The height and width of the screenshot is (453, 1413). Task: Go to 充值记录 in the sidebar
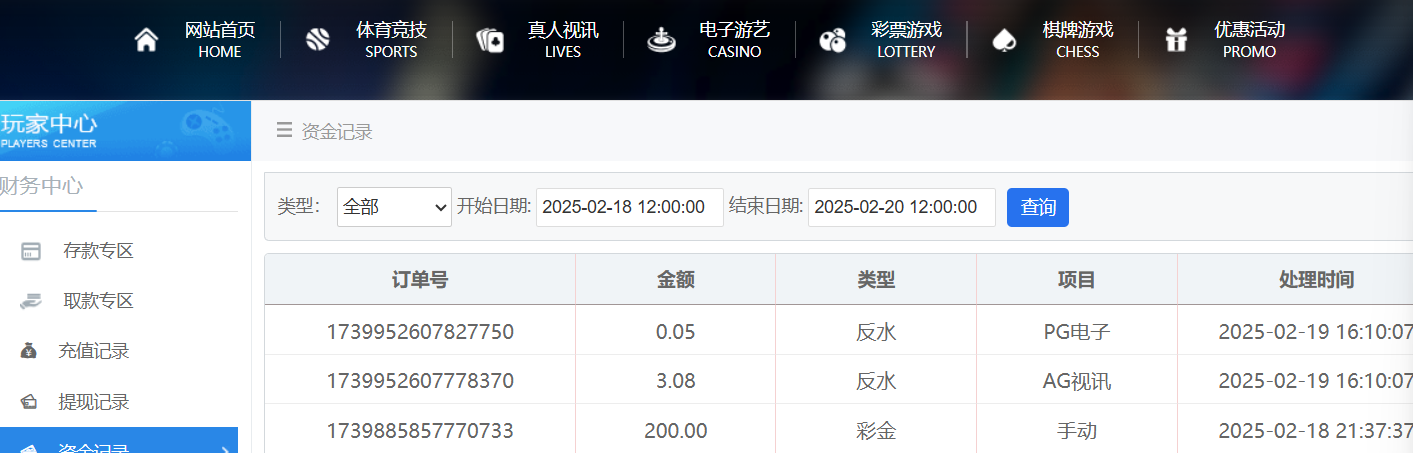pos(94,351)
